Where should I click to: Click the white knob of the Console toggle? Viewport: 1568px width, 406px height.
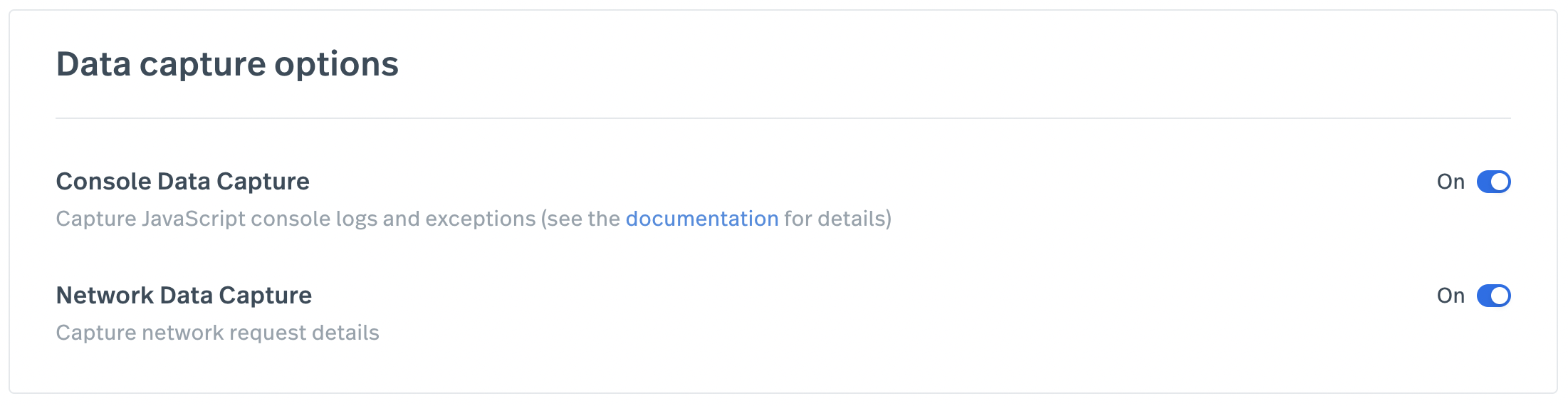tap(1500, 182)
